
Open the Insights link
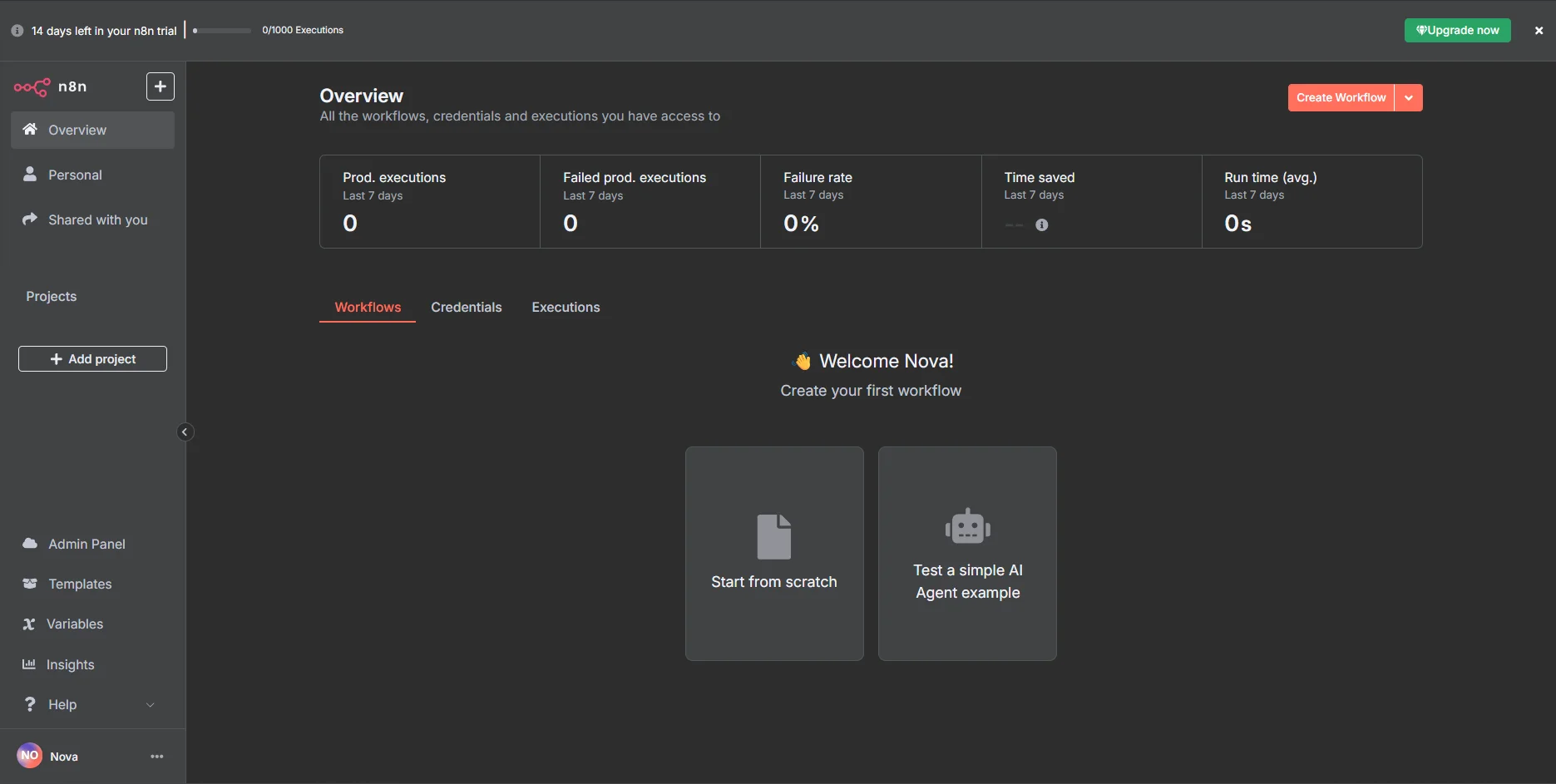[x=92, y=664]
